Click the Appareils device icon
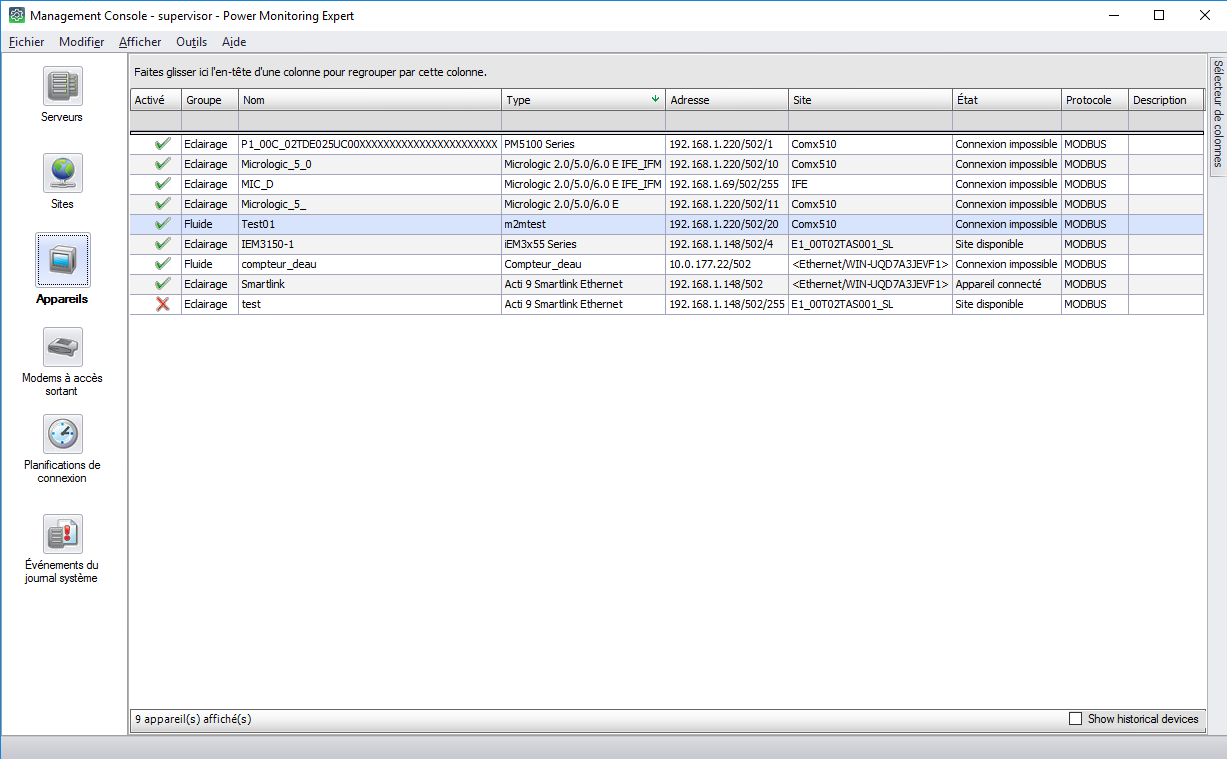The width and height of the screenshot is (1227, 759). (63, 260)
